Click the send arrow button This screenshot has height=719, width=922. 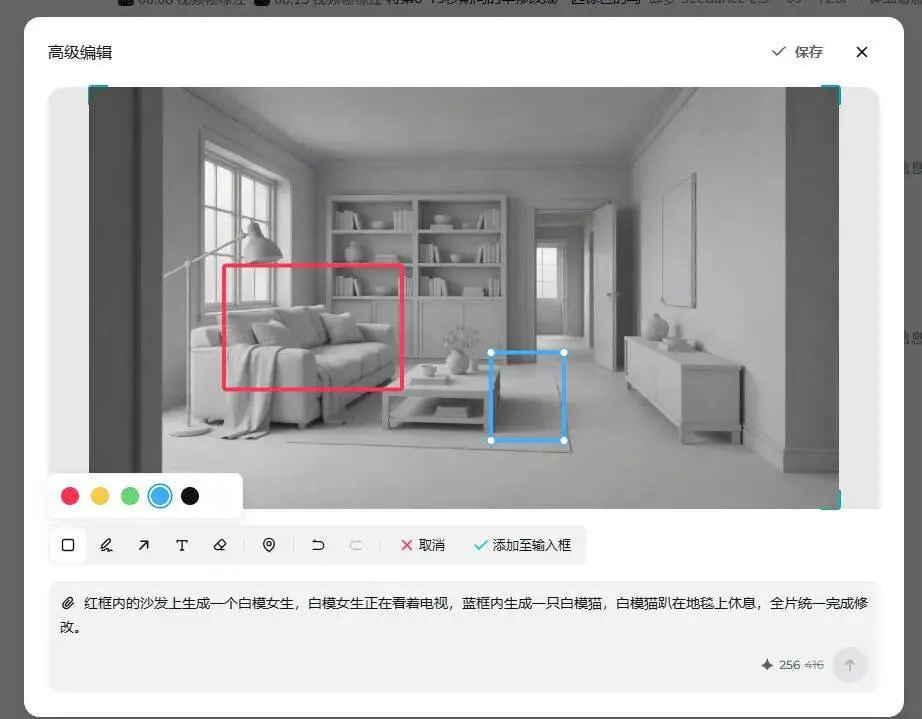pyautogui.click(x=850, y=665)
